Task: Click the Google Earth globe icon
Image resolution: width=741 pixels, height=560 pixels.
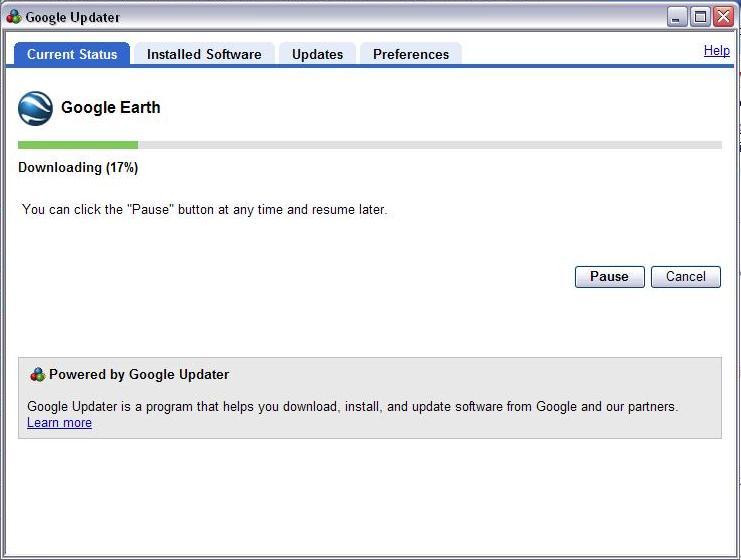Action: tap(35, 108)
